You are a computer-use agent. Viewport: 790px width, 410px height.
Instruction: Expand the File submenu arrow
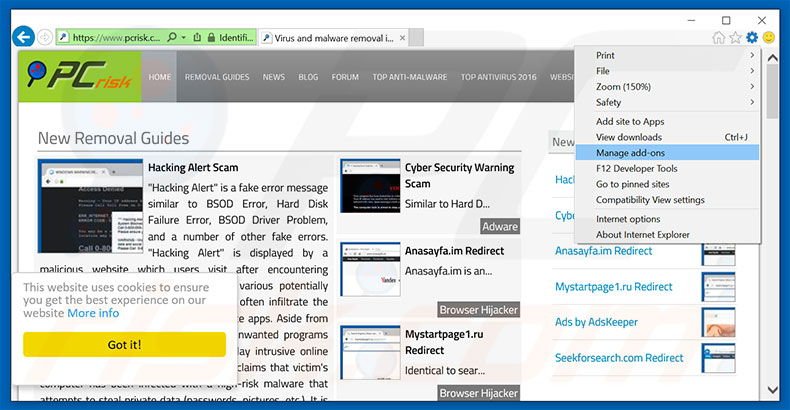(752, 71)
